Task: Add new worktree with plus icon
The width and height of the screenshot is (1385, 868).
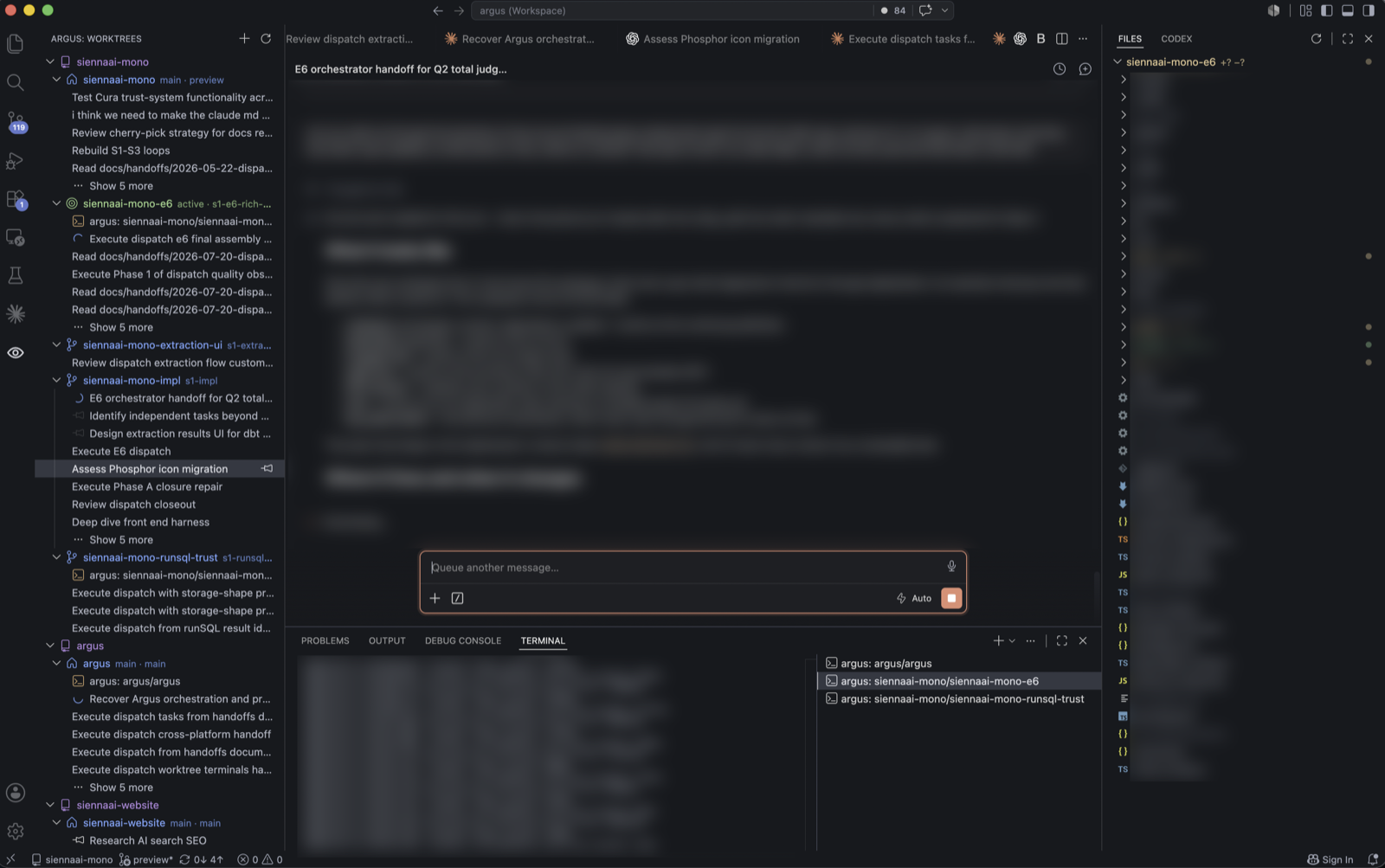Action: (x=244, y=38)
